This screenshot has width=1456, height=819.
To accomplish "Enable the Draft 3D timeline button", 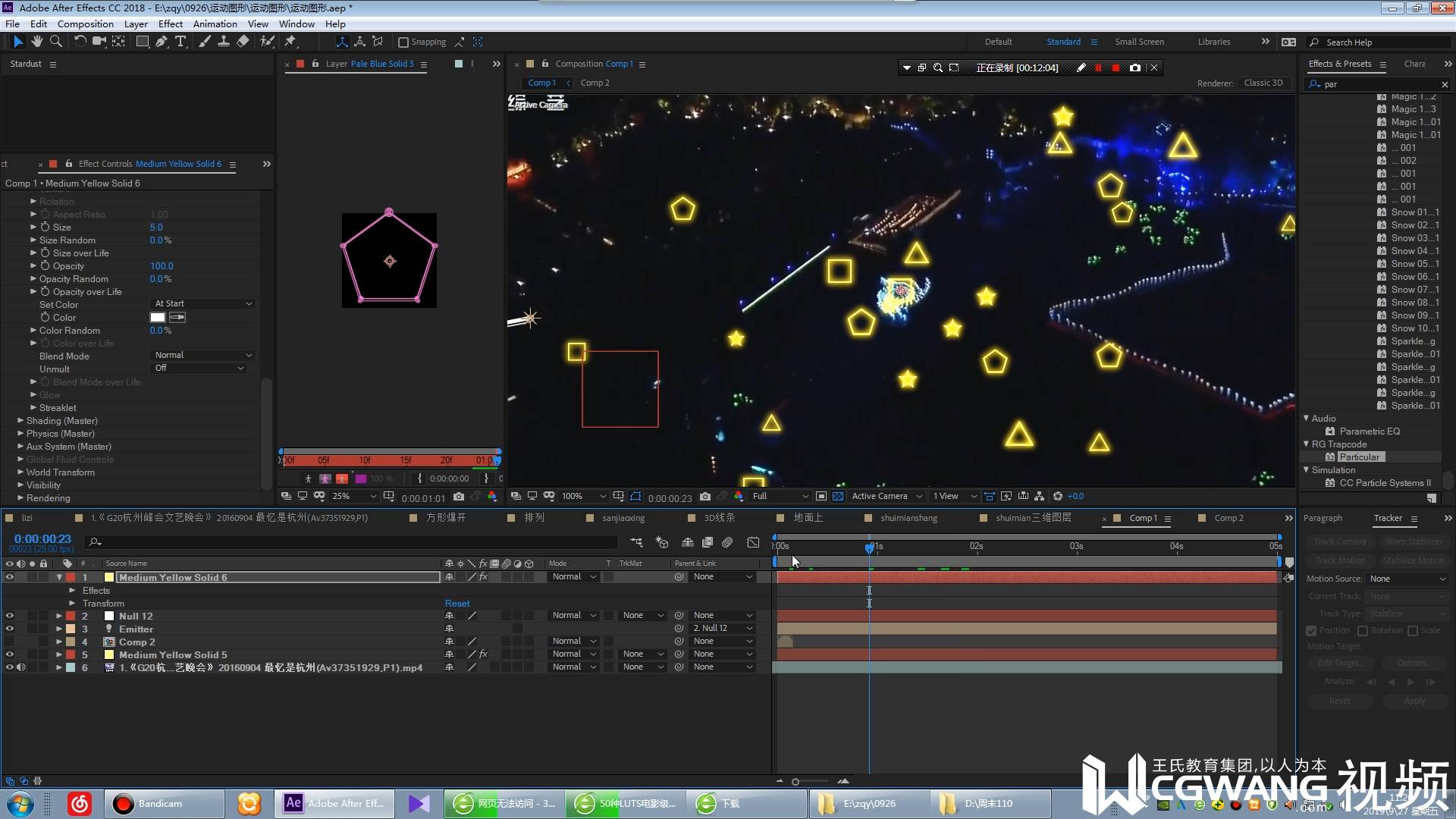I will 662,542.
